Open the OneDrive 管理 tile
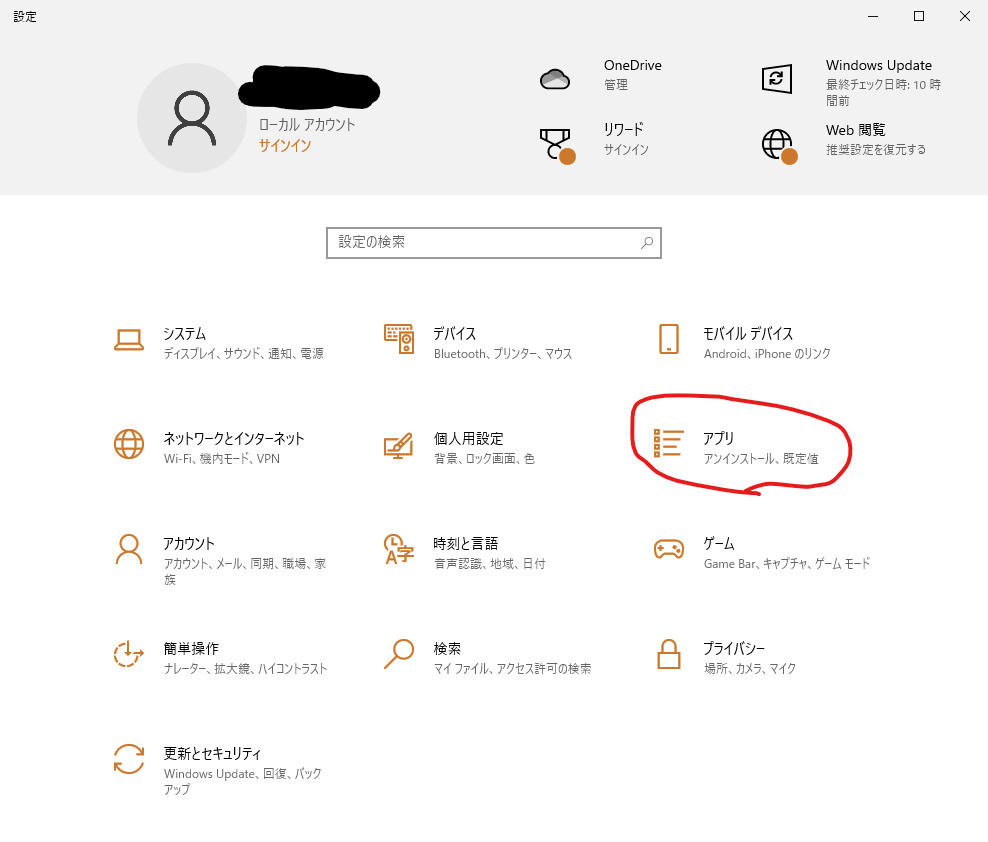 coord(600,76)
